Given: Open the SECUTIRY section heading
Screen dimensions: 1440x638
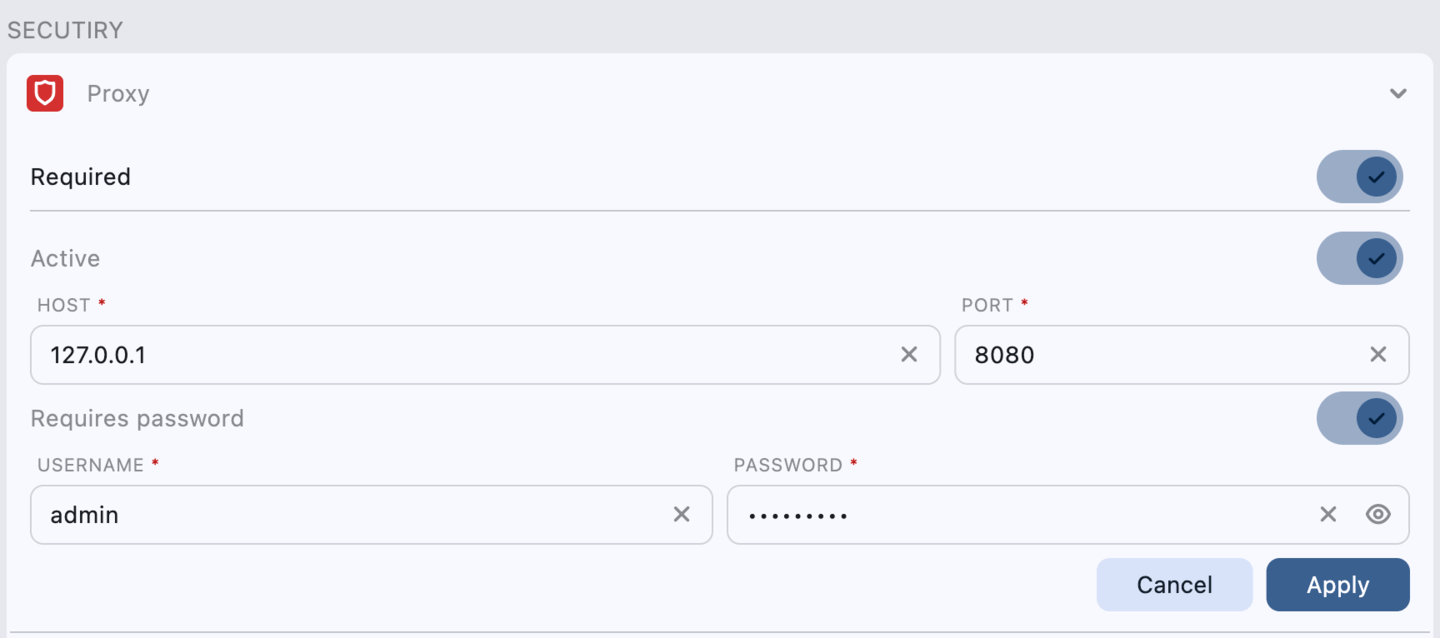Looking at the screenshot, I should click(x=65, y=30).
